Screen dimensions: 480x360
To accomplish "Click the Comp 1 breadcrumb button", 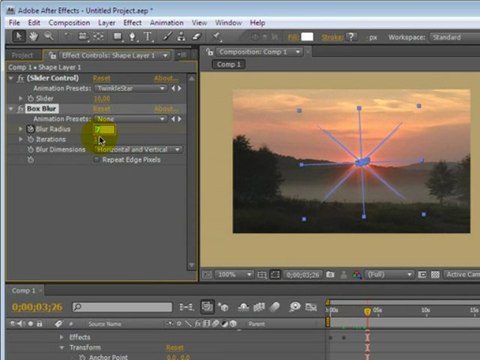I will (229, 64).
